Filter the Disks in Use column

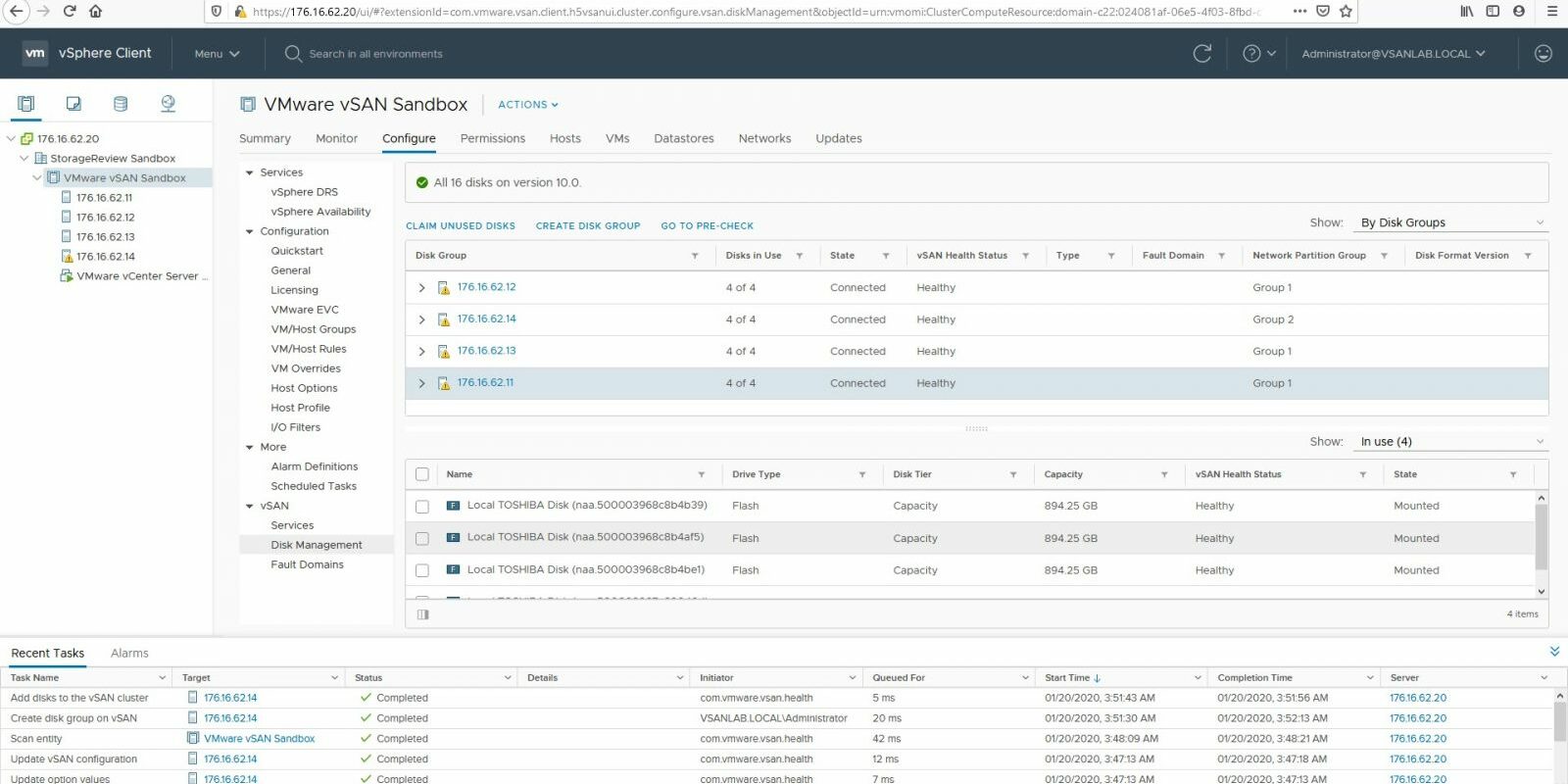[x=799, y=256]
